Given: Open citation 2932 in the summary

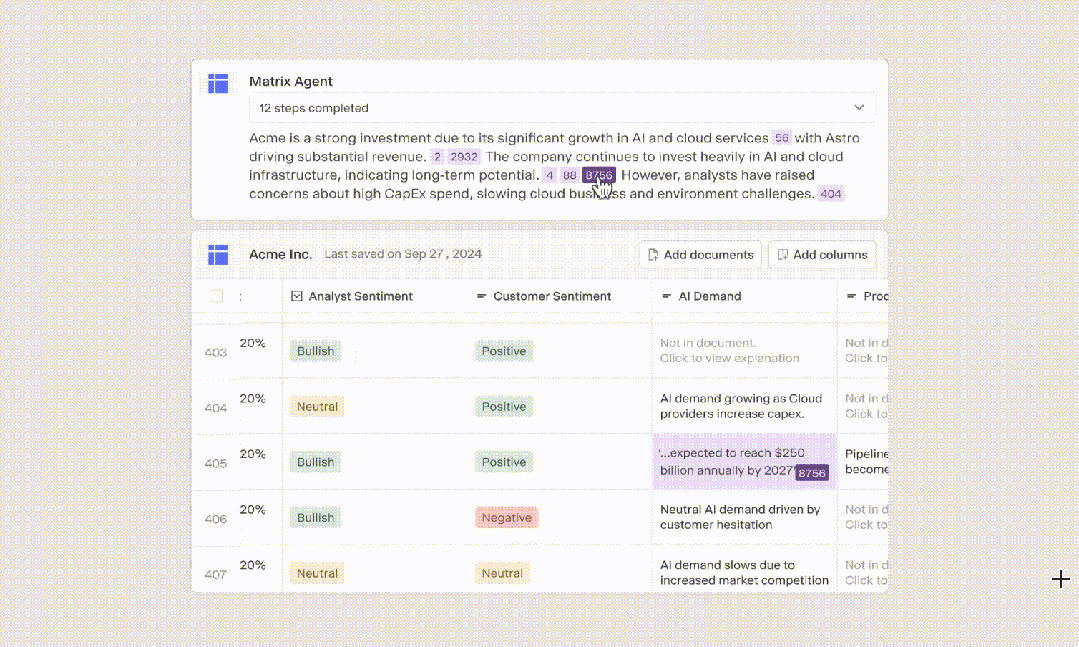Looking at the screenshot, I should [x=464, y=157].
